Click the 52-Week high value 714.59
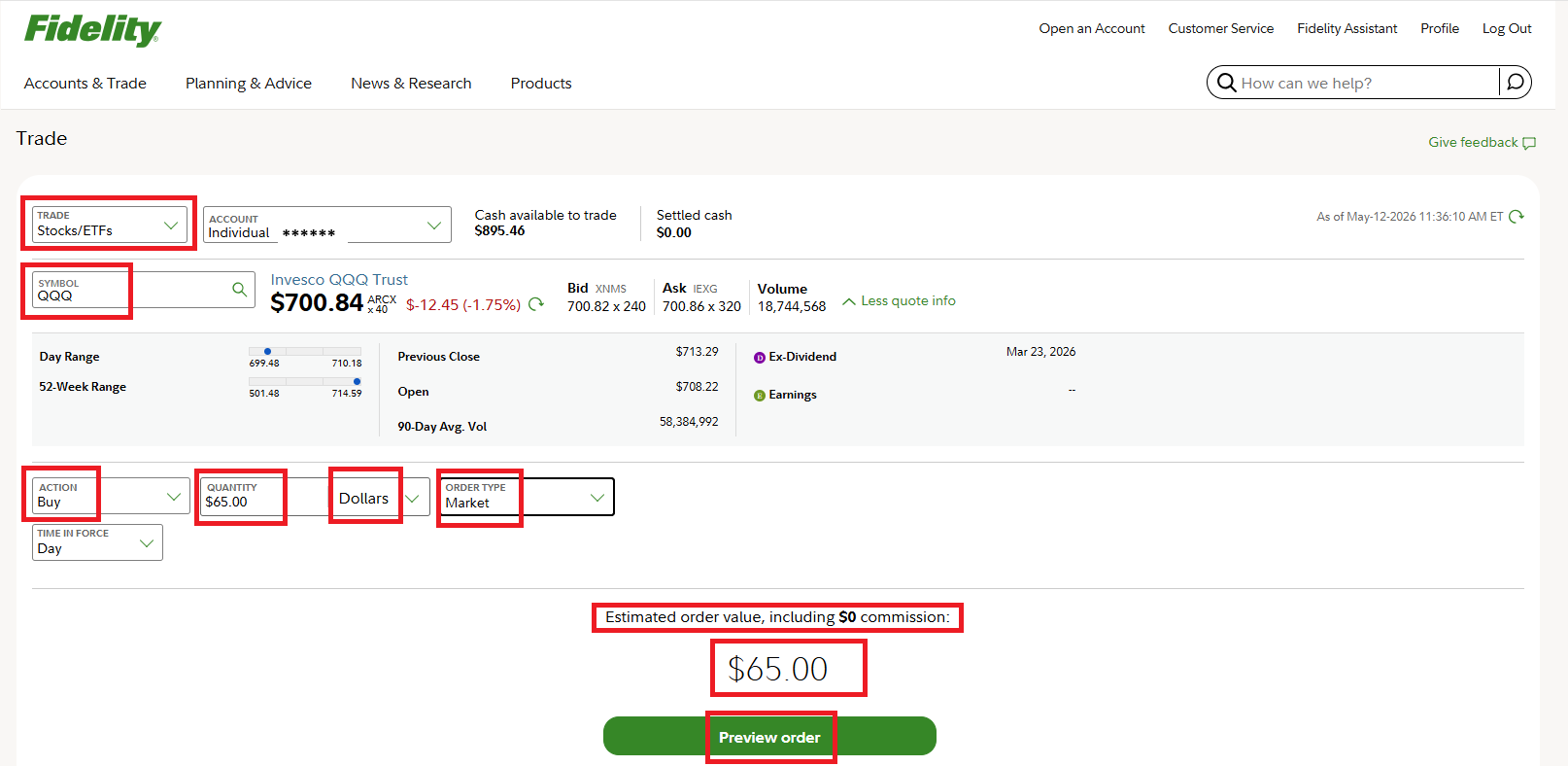The width and height of the screenshot is (1568, 766). [347, 394]
